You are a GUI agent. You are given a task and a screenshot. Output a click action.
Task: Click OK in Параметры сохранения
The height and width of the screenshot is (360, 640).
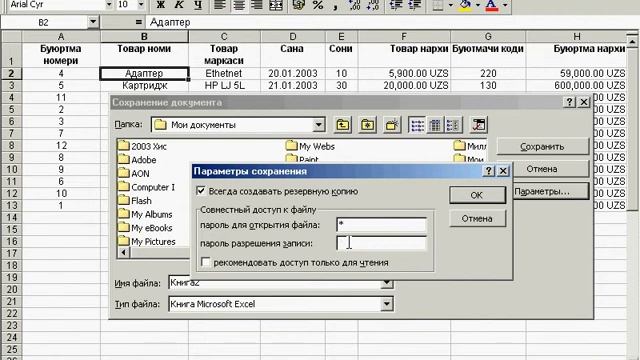477,195
